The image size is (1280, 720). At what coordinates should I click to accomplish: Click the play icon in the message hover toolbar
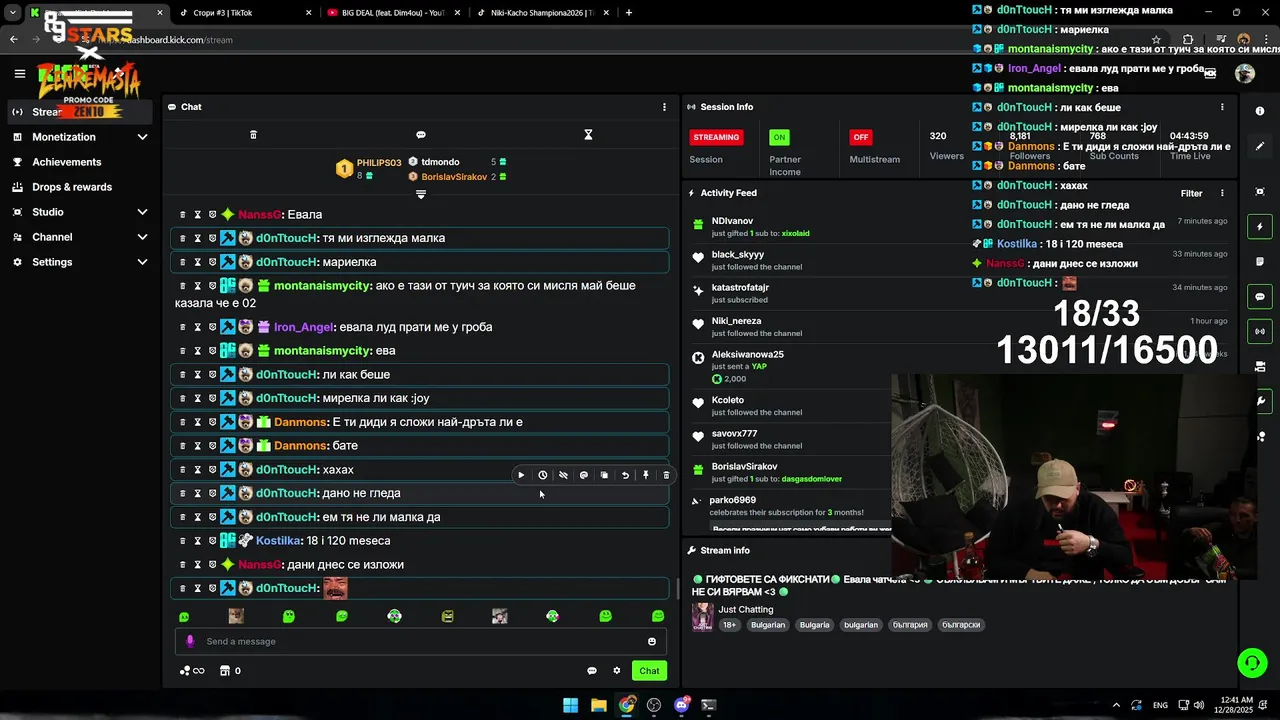point(521,476)
